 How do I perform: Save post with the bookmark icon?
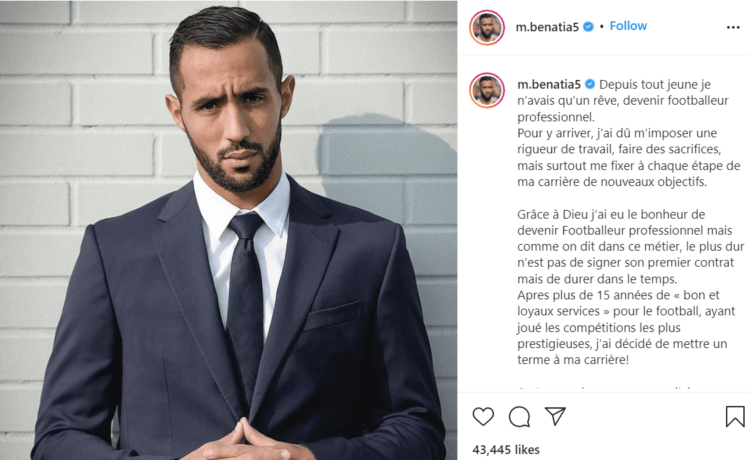point(735,416)
